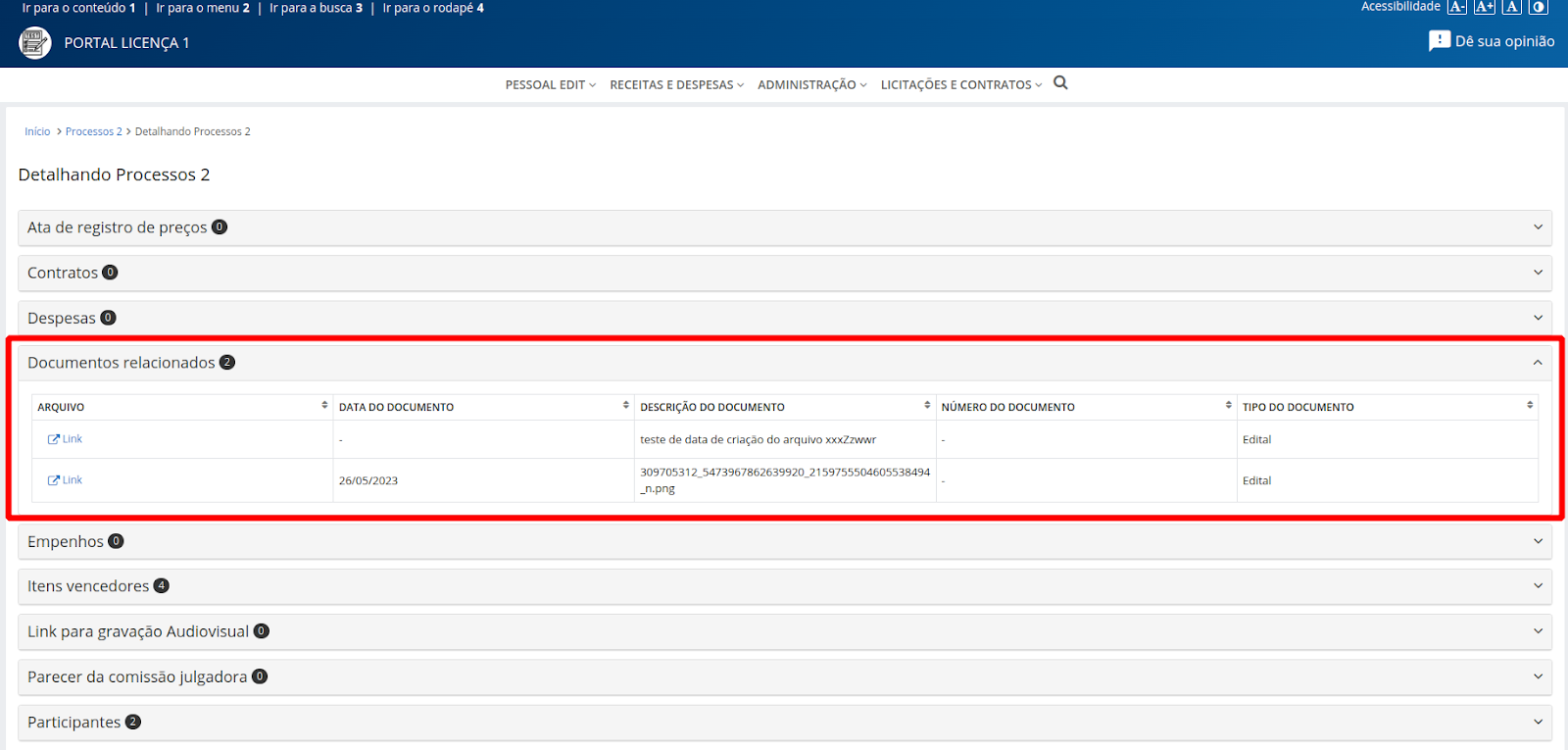Click Documentos relacionados count badge 2
The width and height of the screenshot is (1568, 750).
tap(227, 363)
